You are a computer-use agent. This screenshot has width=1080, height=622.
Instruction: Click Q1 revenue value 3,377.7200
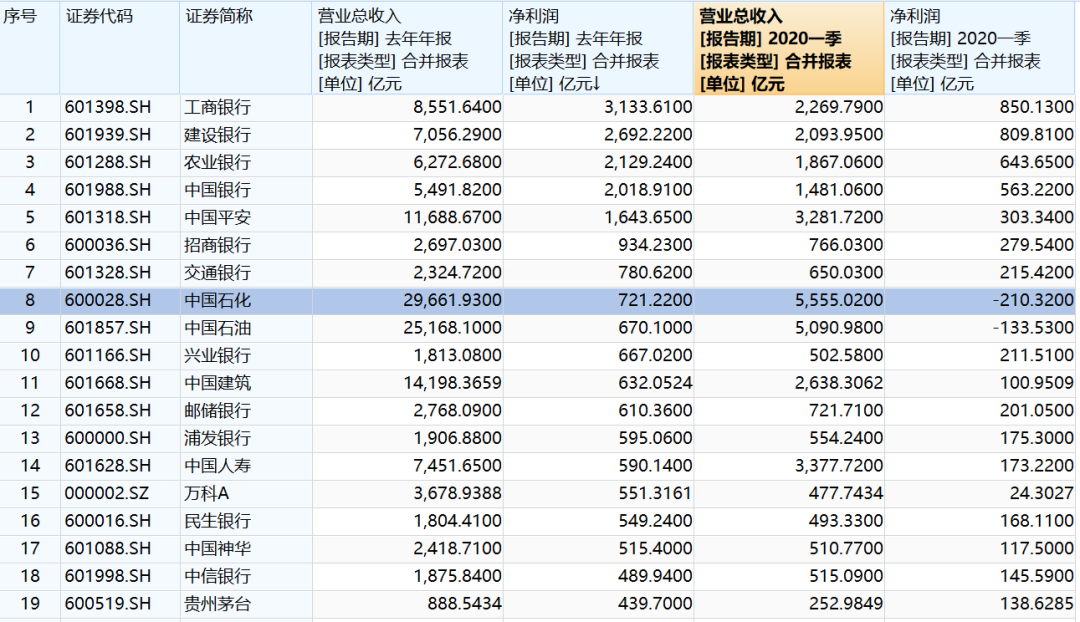coord(839,466)
